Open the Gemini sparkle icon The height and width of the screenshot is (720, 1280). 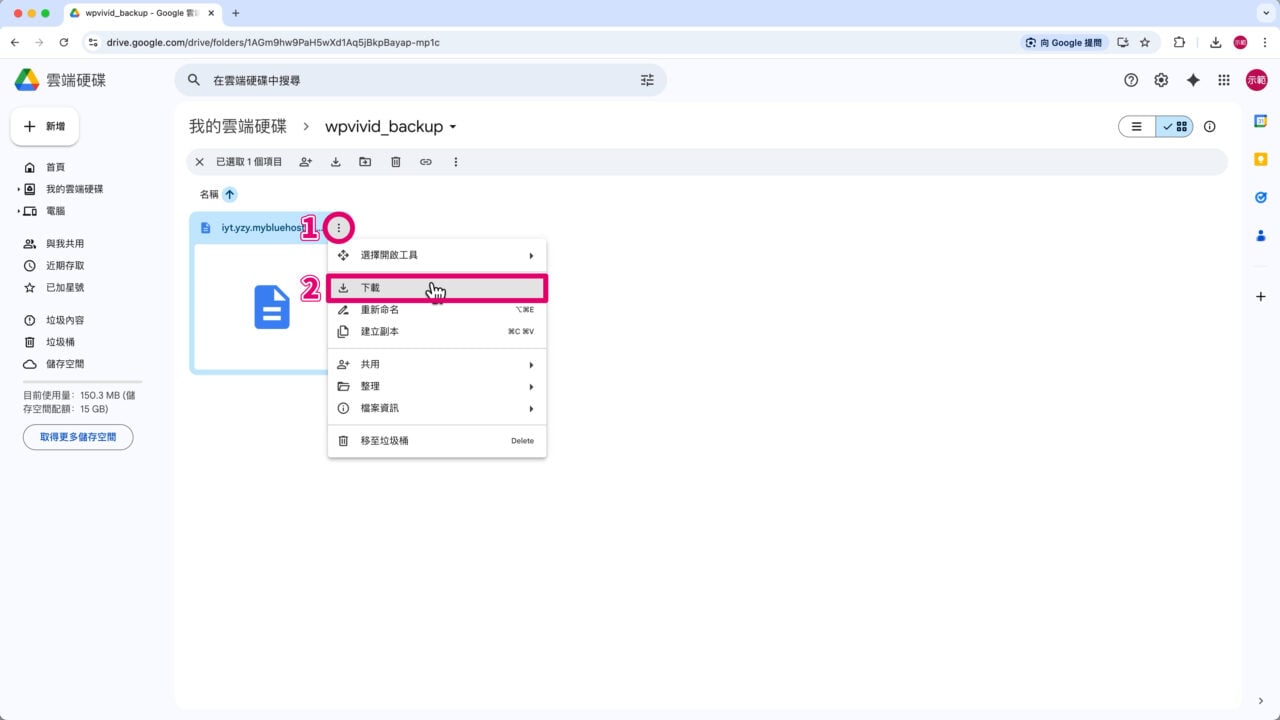pyautogui.click(x=1192, y=80)
